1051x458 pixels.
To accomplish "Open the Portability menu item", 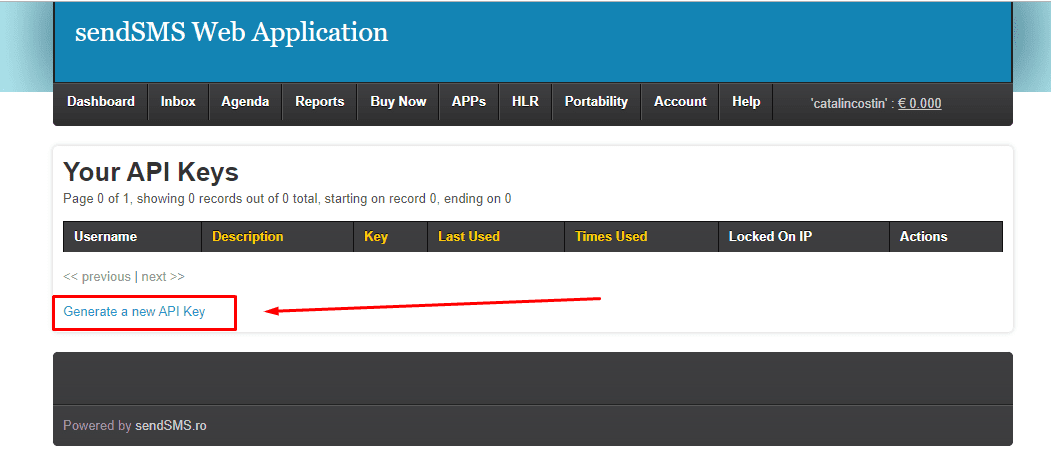I will click(x=596, y=102).
